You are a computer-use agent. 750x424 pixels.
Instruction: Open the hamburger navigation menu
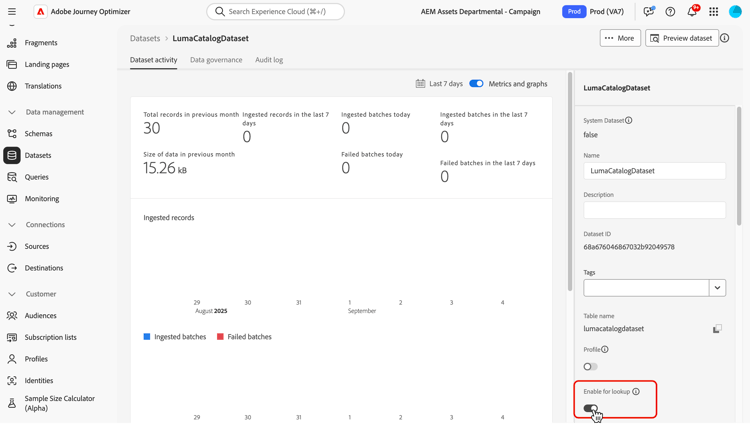click(11, 11)
